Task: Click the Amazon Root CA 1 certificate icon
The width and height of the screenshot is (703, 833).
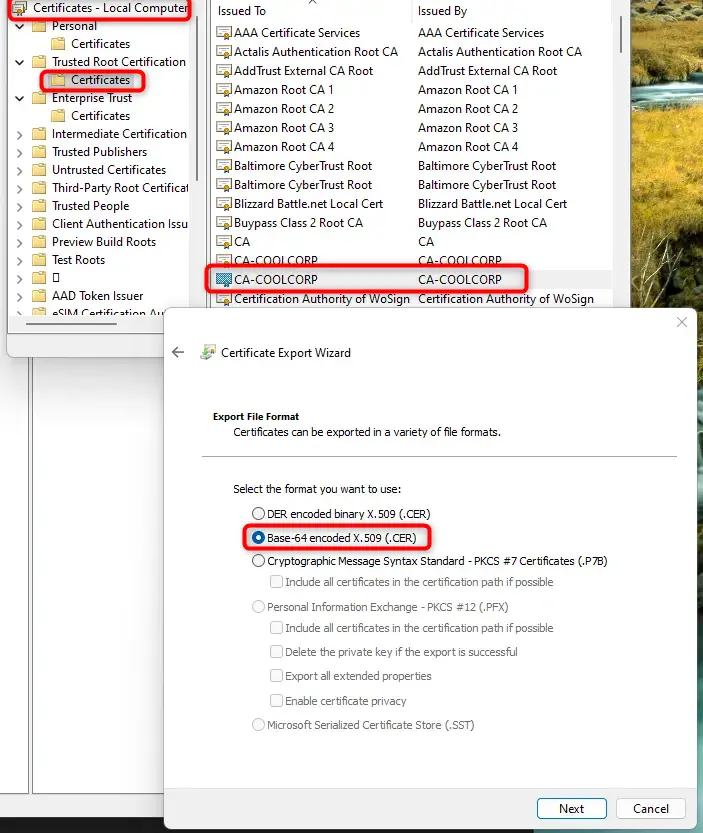Action: (224, 90)
